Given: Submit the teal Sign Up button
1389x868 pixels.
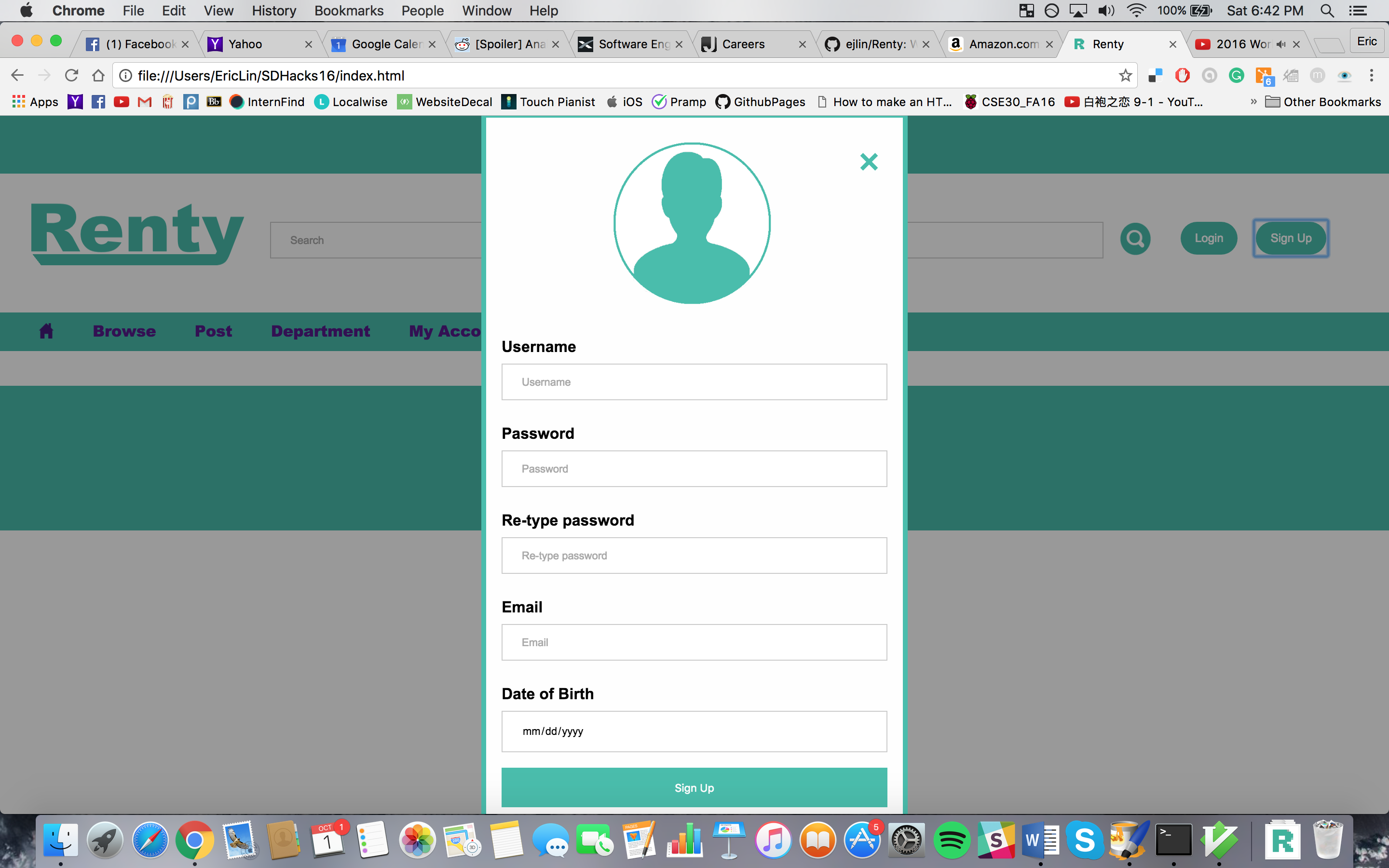Looking at the screenshot, I should point(694,787).
